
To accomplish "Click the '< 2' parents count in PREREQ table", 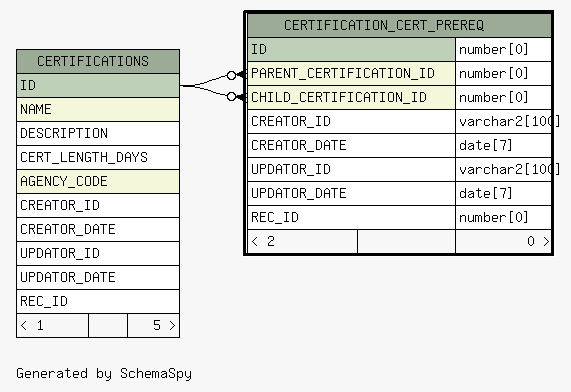I will pyautogui.click(x=303, y=242).
